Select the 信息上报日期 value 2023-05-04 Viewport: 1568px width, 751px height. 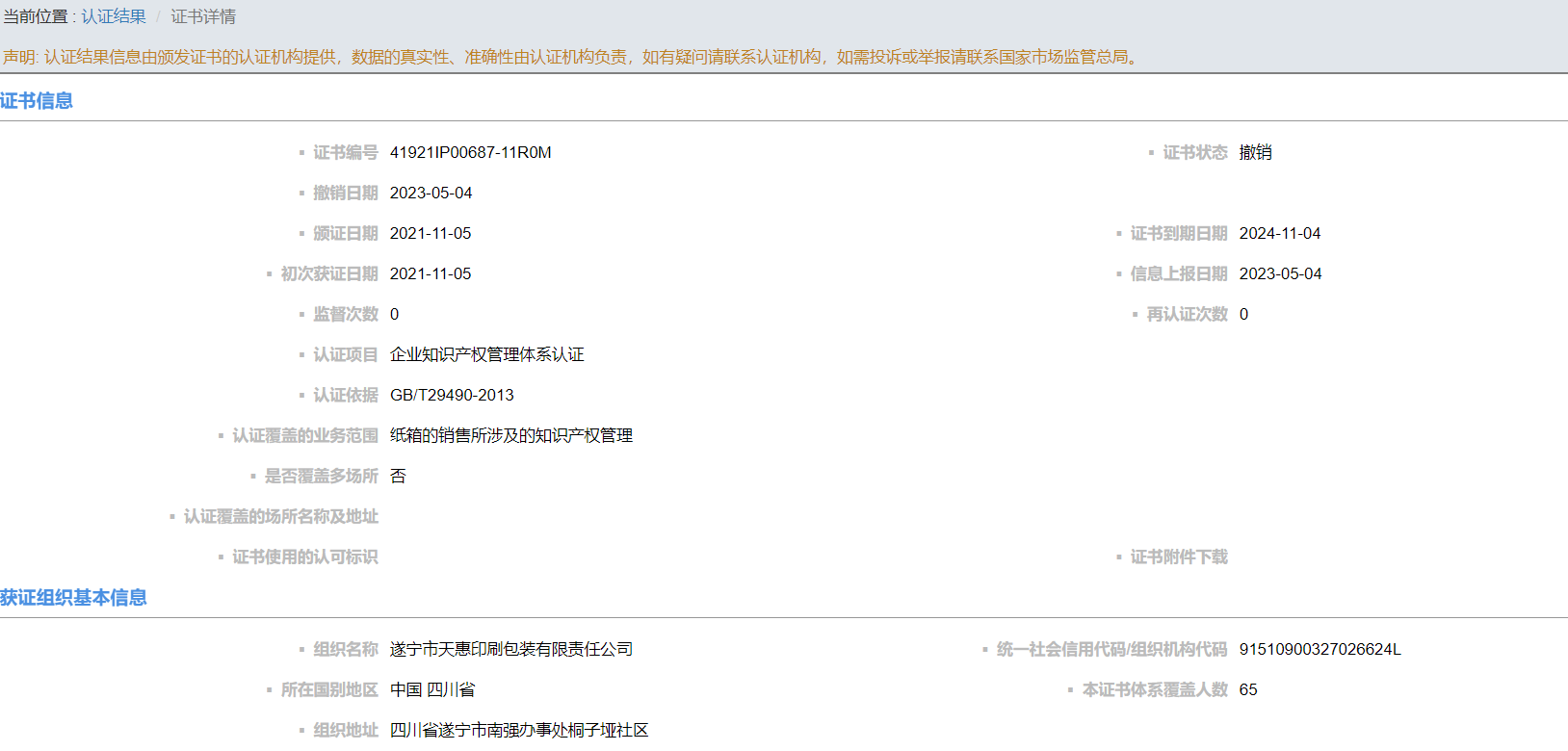1281,273
